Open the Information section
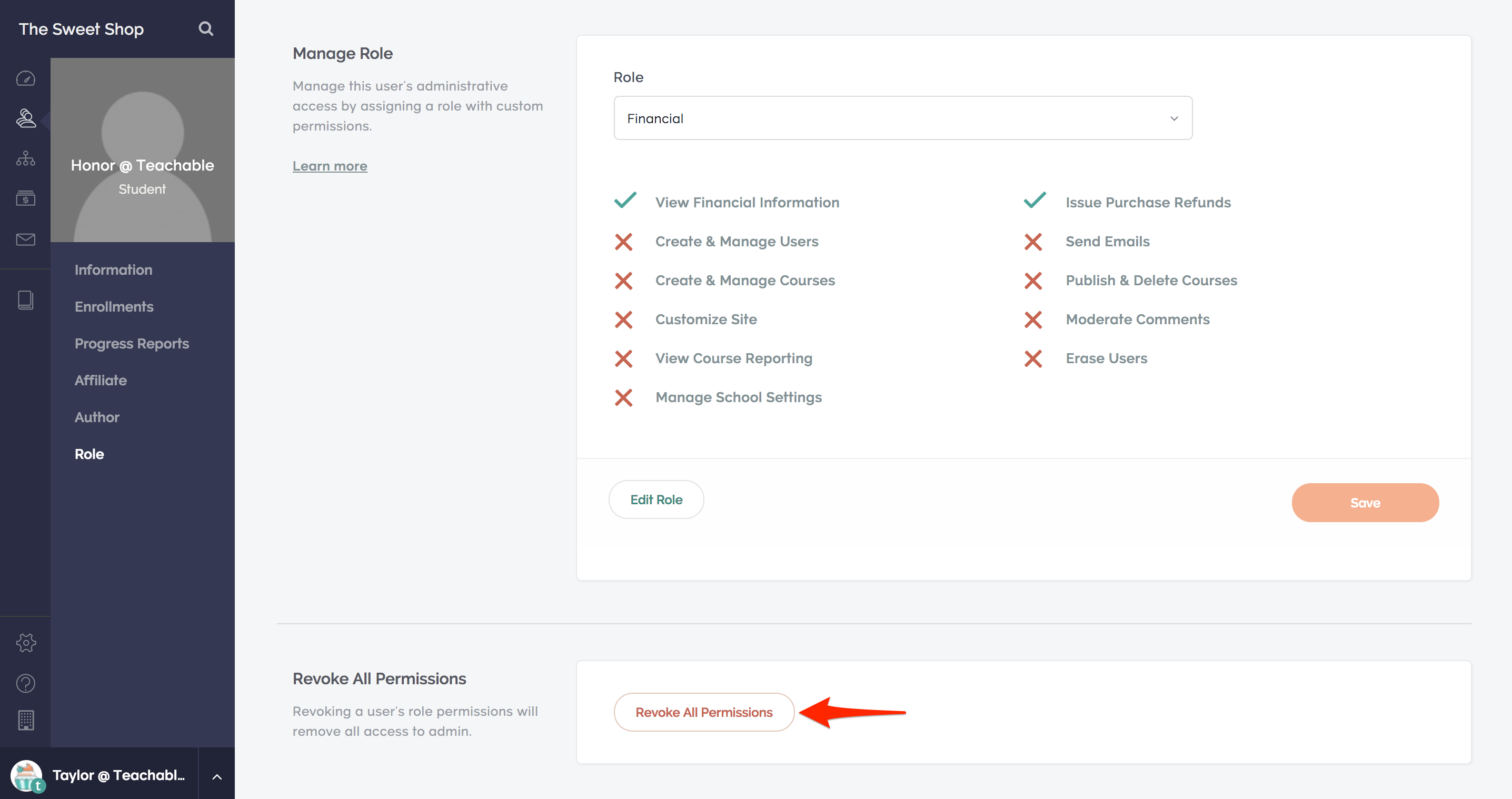Viewport: 1512px width, 799px height. coord(113,270)
